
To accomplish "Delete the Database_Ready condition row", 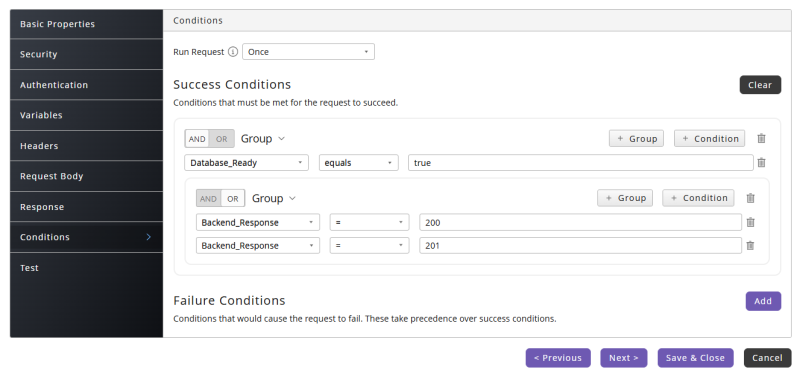I will (x=761, y=163).
